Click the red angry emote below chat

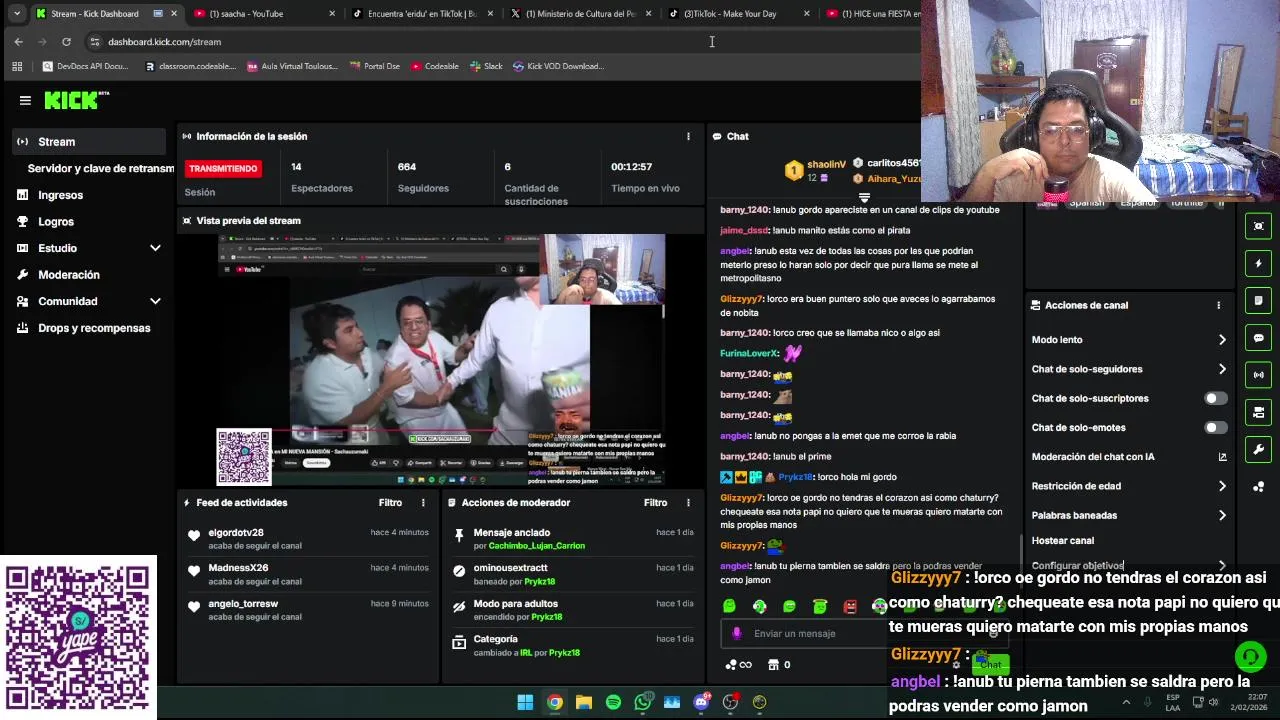pyautogui.click(x=850, y=606)
